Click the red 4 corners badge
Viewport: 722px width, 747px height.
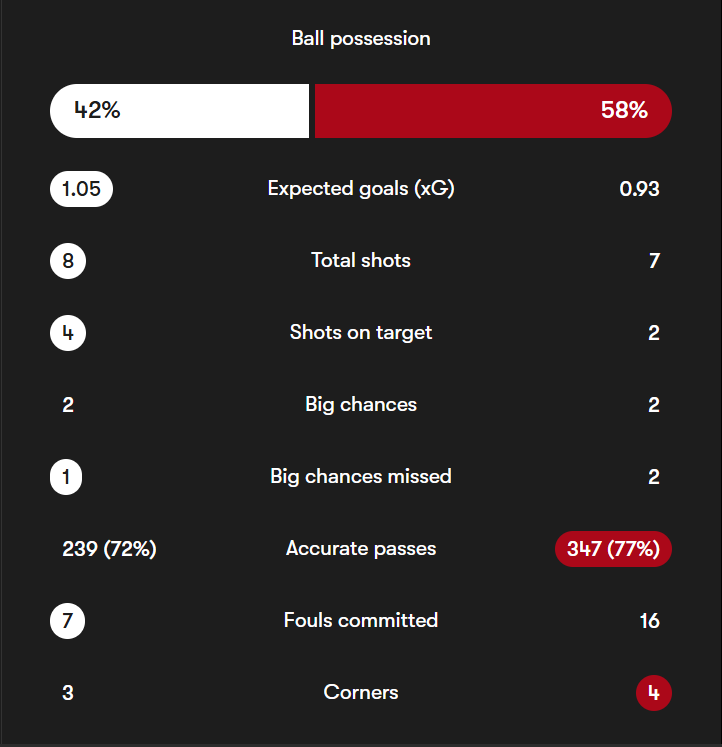pyautogui.click(x=654, y=692)
